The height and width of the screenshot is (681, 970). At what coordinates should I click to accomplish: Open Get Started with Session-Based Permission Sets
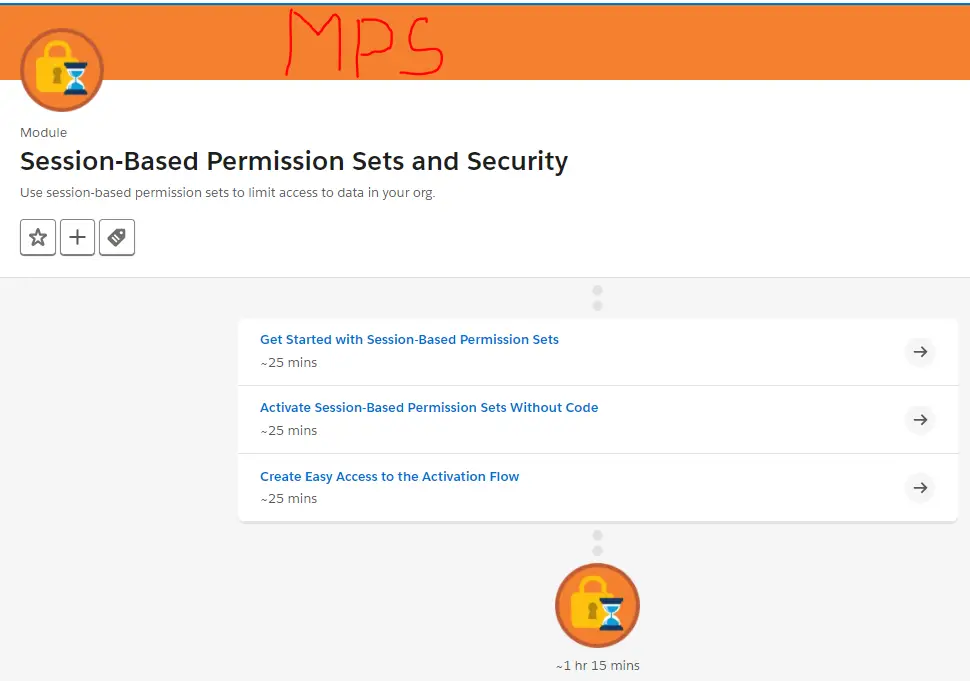[409, 339]
